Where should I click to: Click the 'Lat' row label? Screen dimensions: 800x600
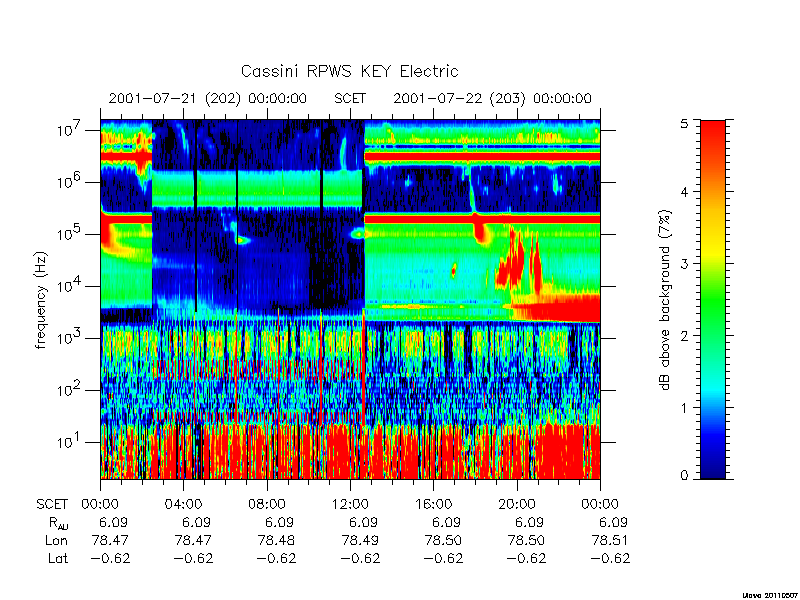pos(58,558)
